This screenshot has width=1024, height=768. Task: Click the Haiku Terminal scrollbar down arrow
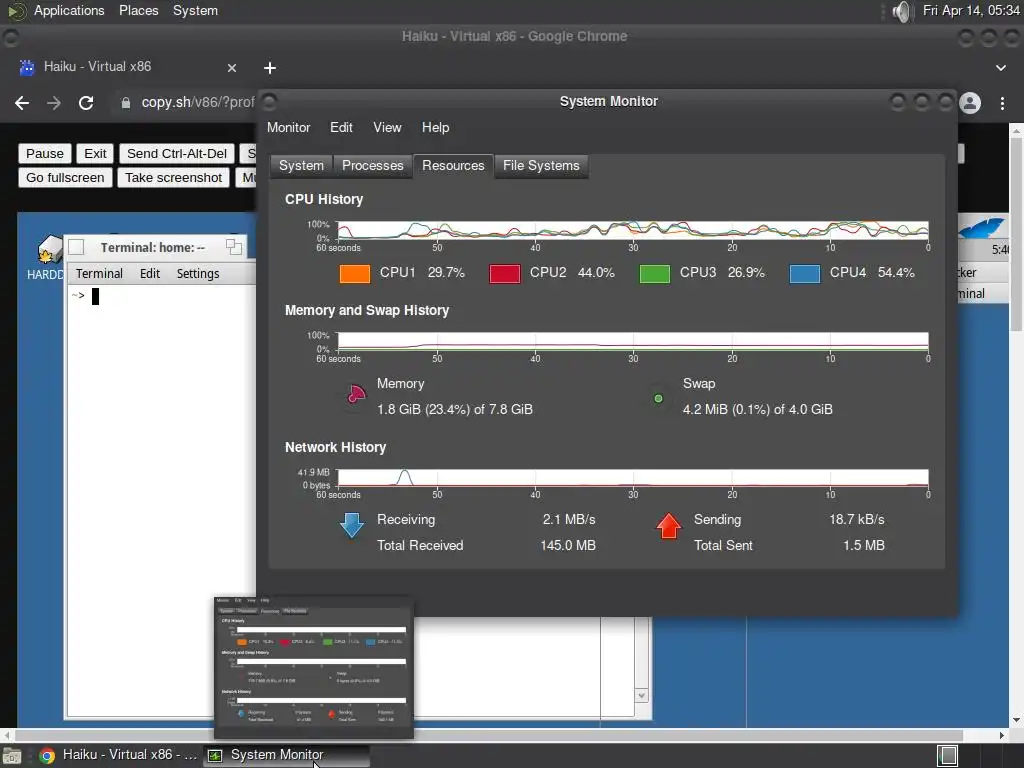point(641,696)
